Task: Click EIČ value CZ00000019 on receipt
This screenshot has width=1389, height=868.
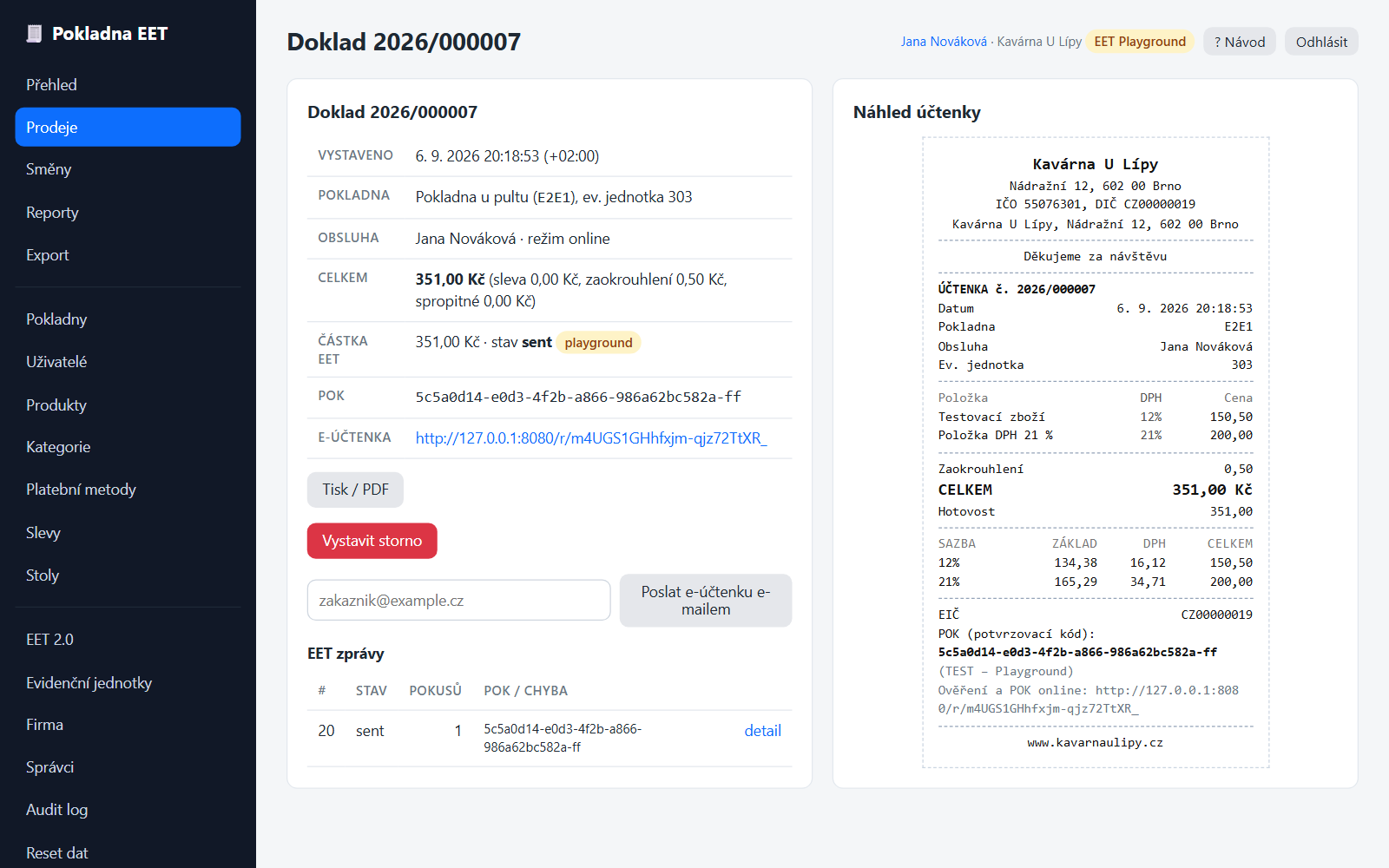Action: (x=1217, y=615)
